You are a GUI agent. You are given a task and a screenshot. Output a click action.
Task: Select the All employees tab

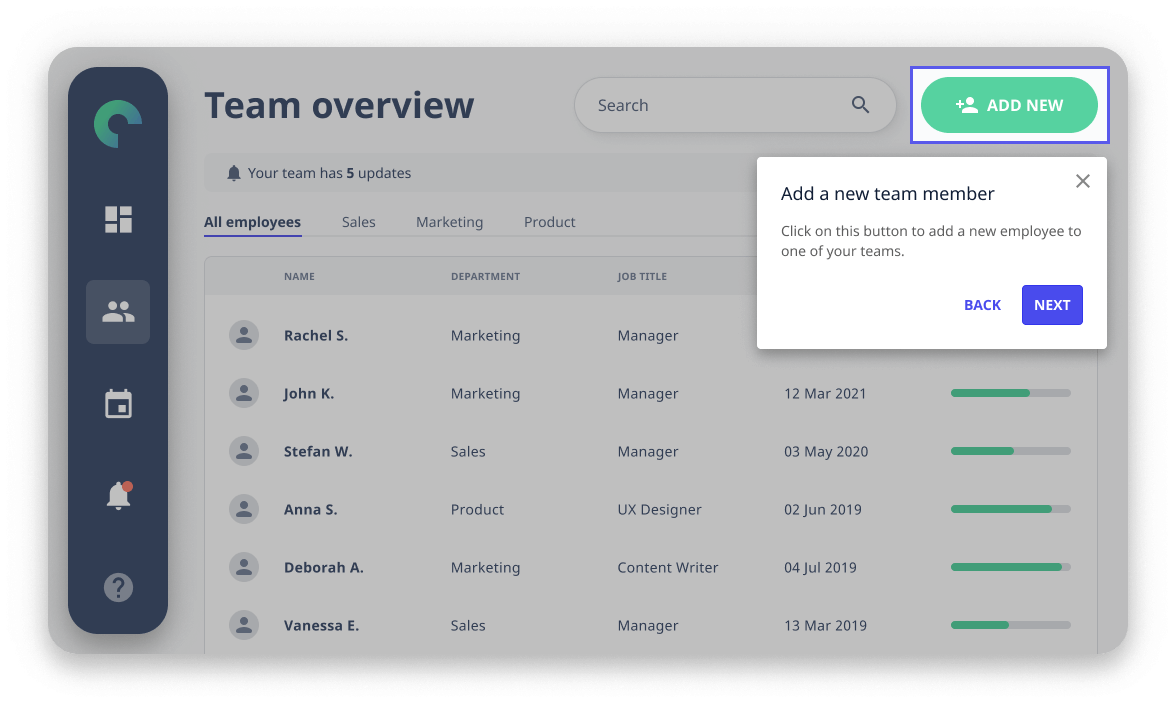[252, 222]
